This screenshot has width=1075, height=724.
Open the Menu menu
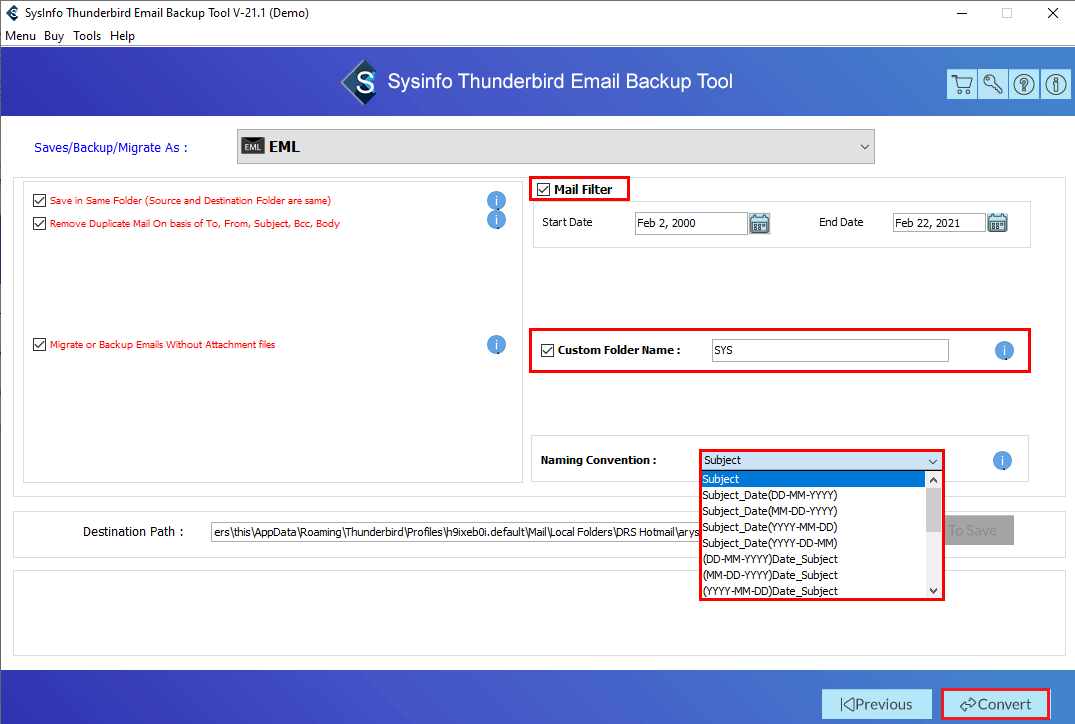pyautogui.click(x=21, y=36)
